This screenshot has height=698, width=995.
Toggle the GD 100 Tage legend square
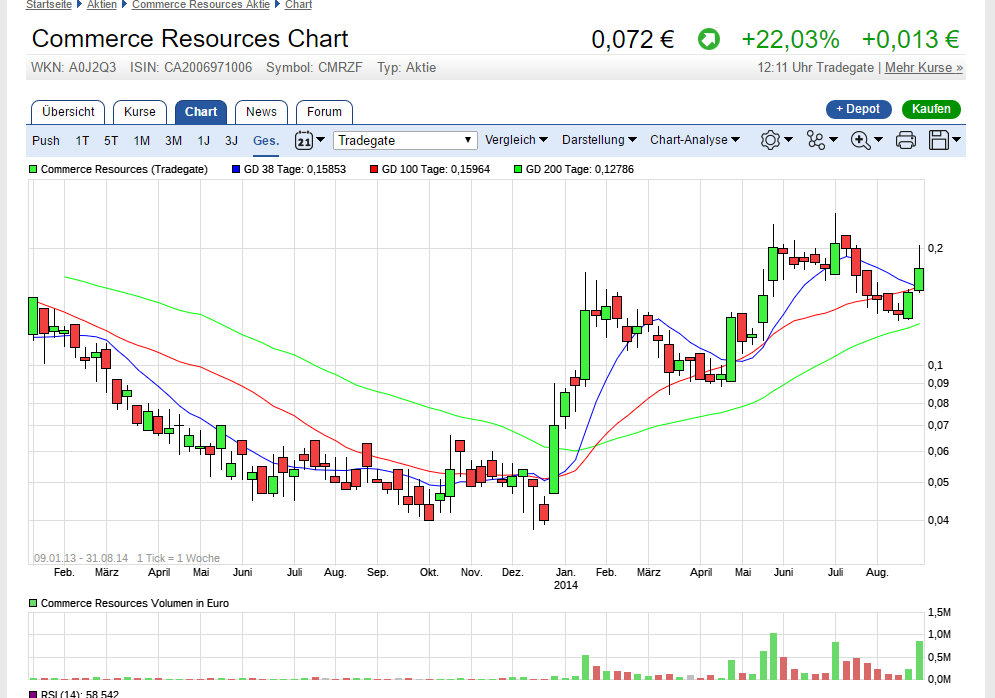pos(376,169)
